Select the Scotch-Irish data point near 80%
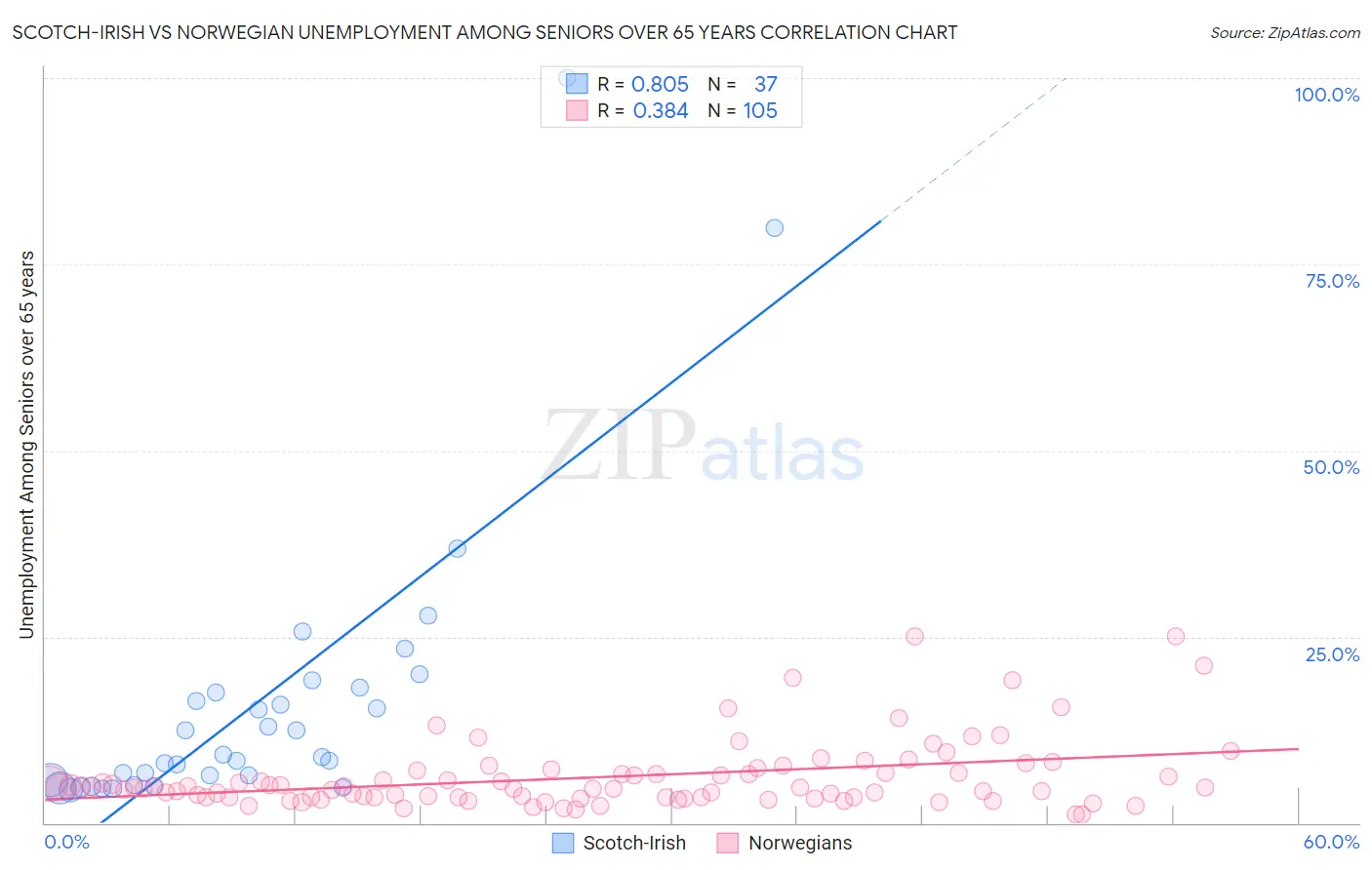The image size is (1372, 870). (x=775, y=228)
